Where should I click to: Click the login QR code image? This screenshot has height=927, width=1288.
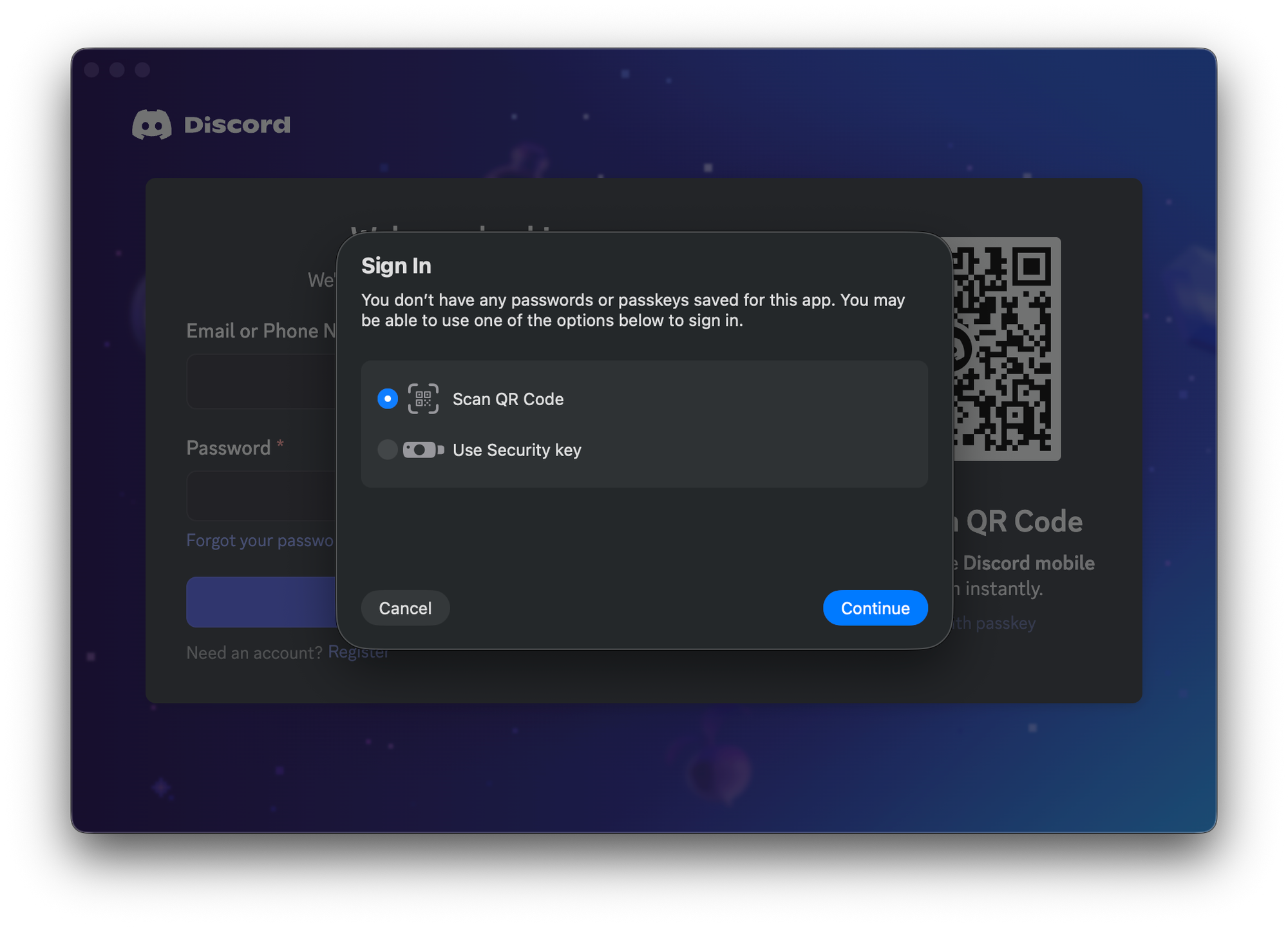(1006, 349)
